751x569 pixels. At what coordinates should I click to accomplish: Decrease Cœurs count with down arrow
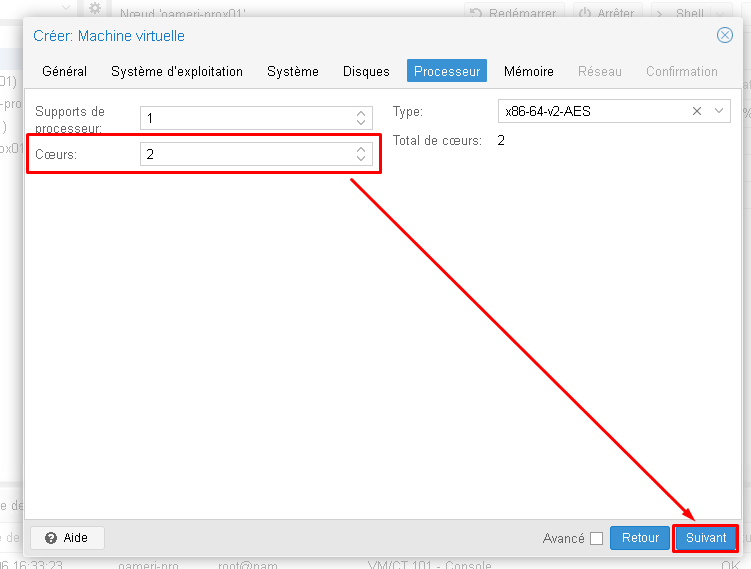(x=361, y=159)
